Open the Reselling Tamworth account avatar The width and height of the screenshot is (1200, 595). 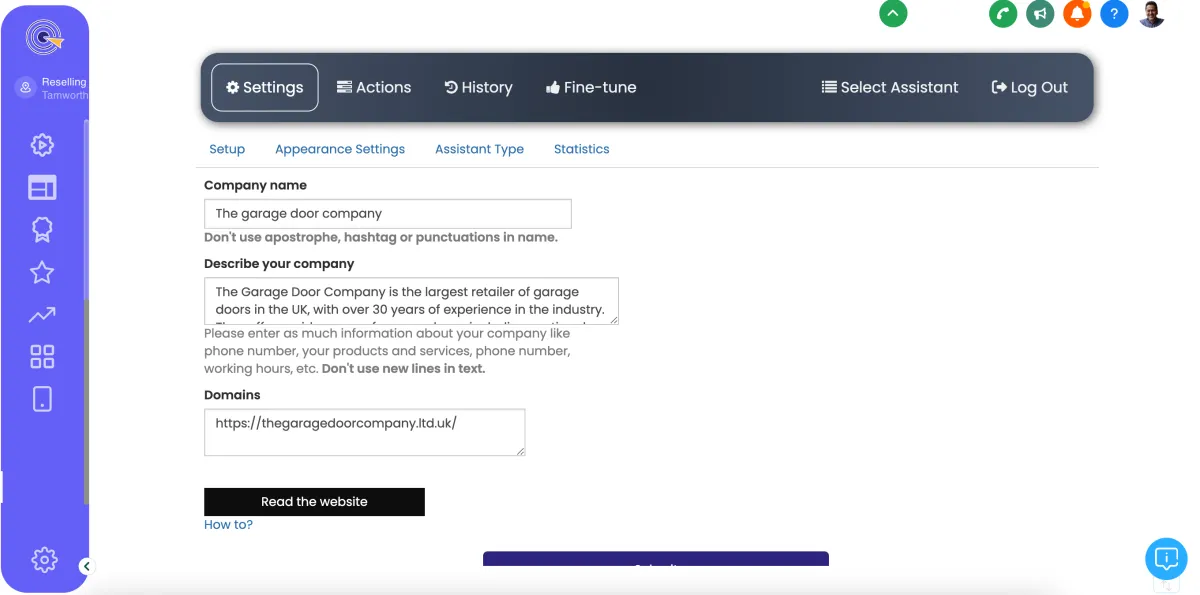tap(26, 88)
